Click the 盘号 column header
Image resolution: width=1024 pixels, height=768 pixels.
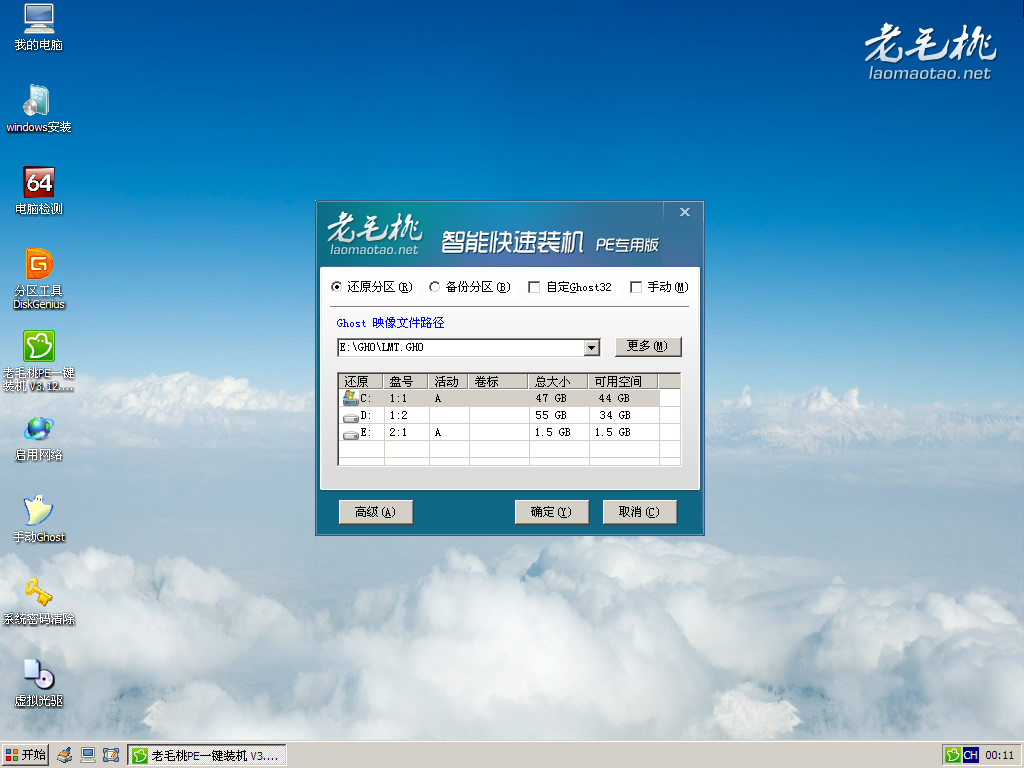[x=406, y=381]
